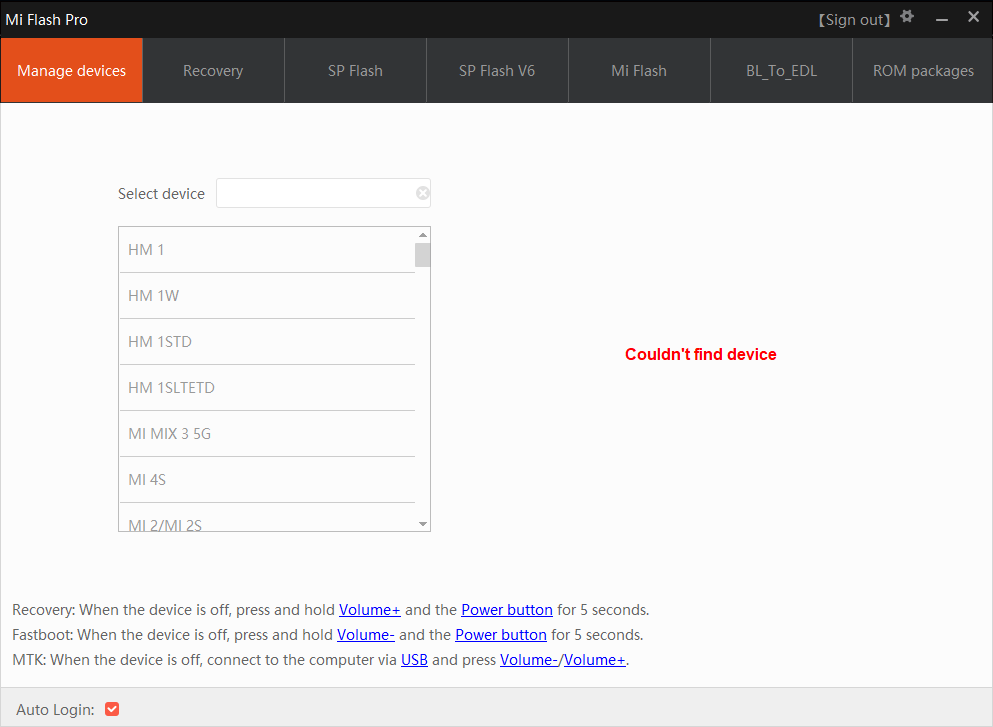Click the scrollbar down arrow of device list
Image resolution: width=993 pixels, height=727 pixels.
pyautogui.click(x=422, y=523)
